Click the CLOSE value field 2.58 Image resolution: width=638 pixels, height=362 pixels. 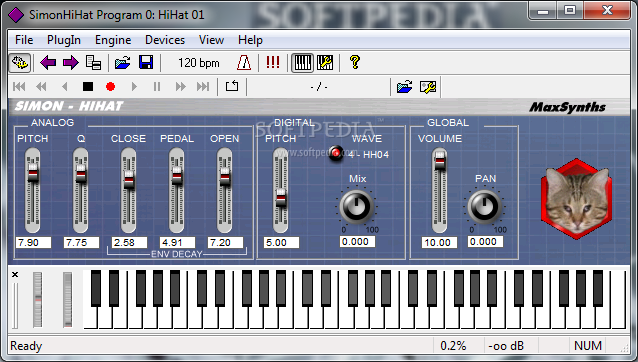[129, 242]
